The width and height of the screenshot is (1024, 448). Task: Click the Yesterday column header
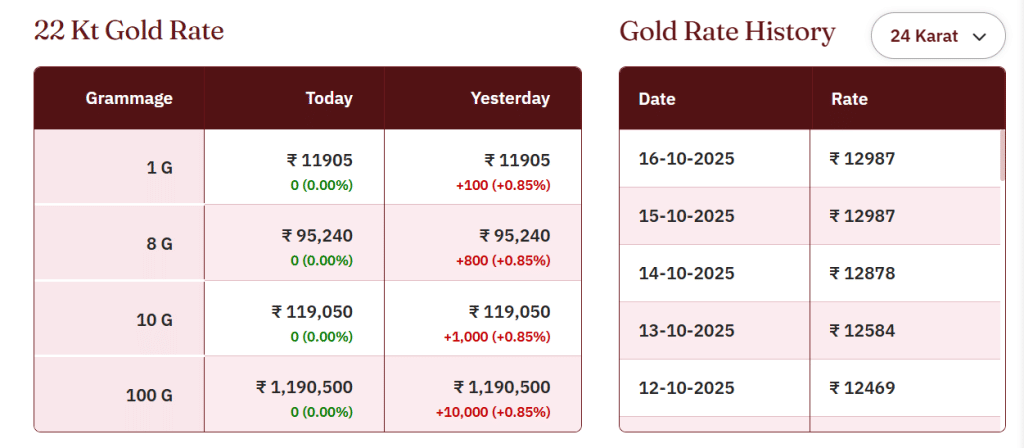point(510,98)
